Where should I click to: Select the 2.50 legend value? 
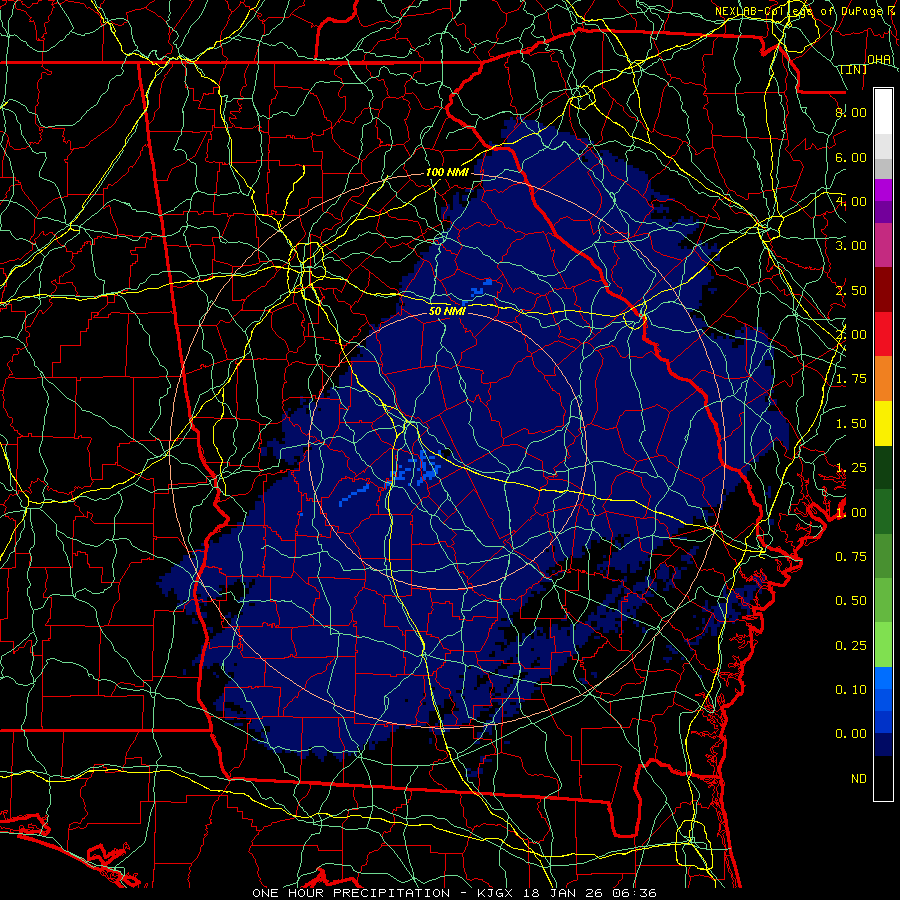click(851, 290)
